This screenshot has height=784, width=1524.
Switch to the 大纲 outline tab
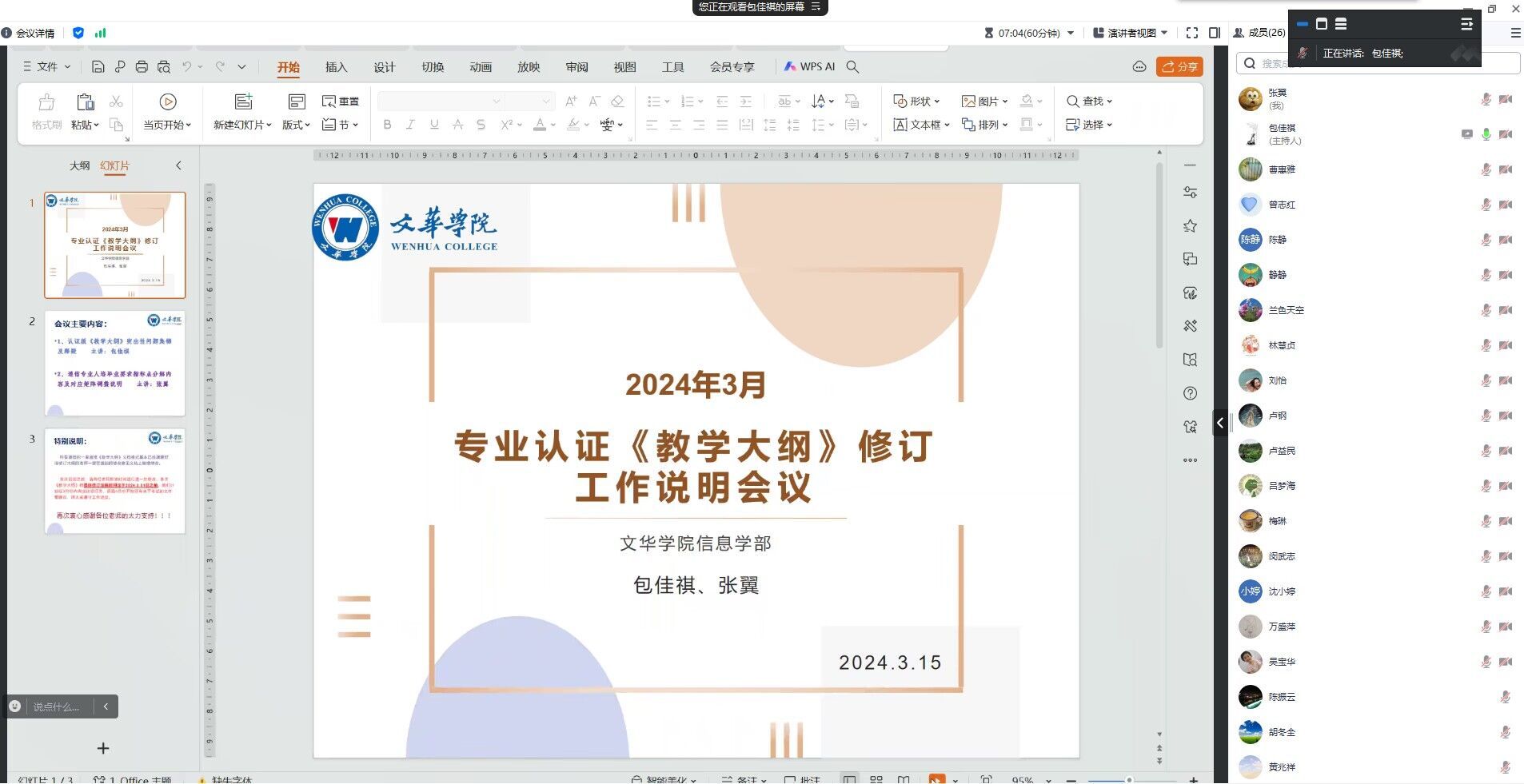tap(79, 166)
